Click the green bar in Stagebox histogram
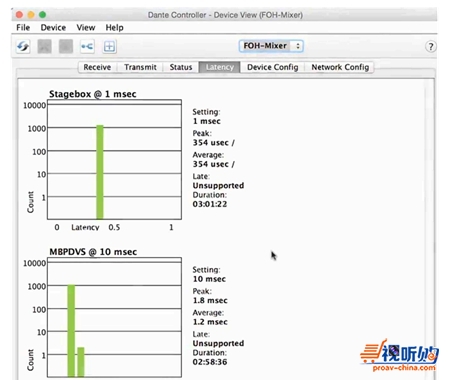This screenshot has width=450, height=380. 100,172
